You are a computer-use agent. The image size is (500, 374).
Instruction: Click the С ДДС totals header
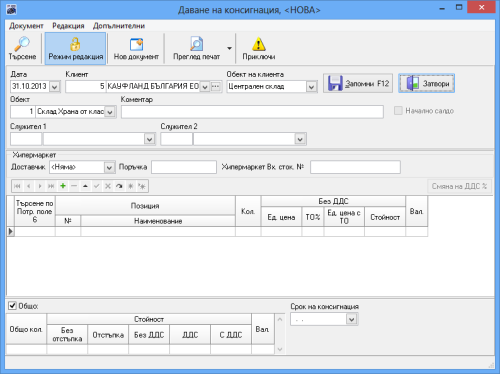click(231, 335)
